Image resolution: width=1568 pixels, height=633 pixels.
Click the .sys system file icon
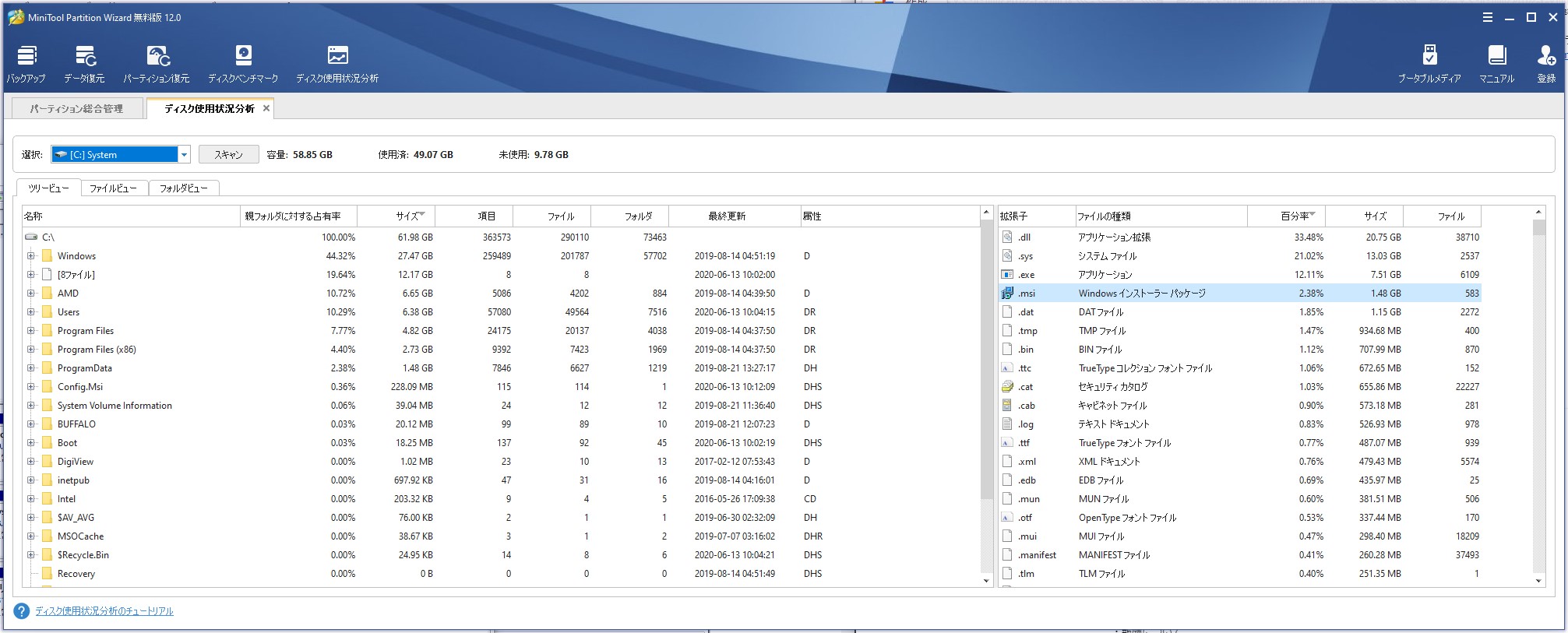pos(1007,255)
